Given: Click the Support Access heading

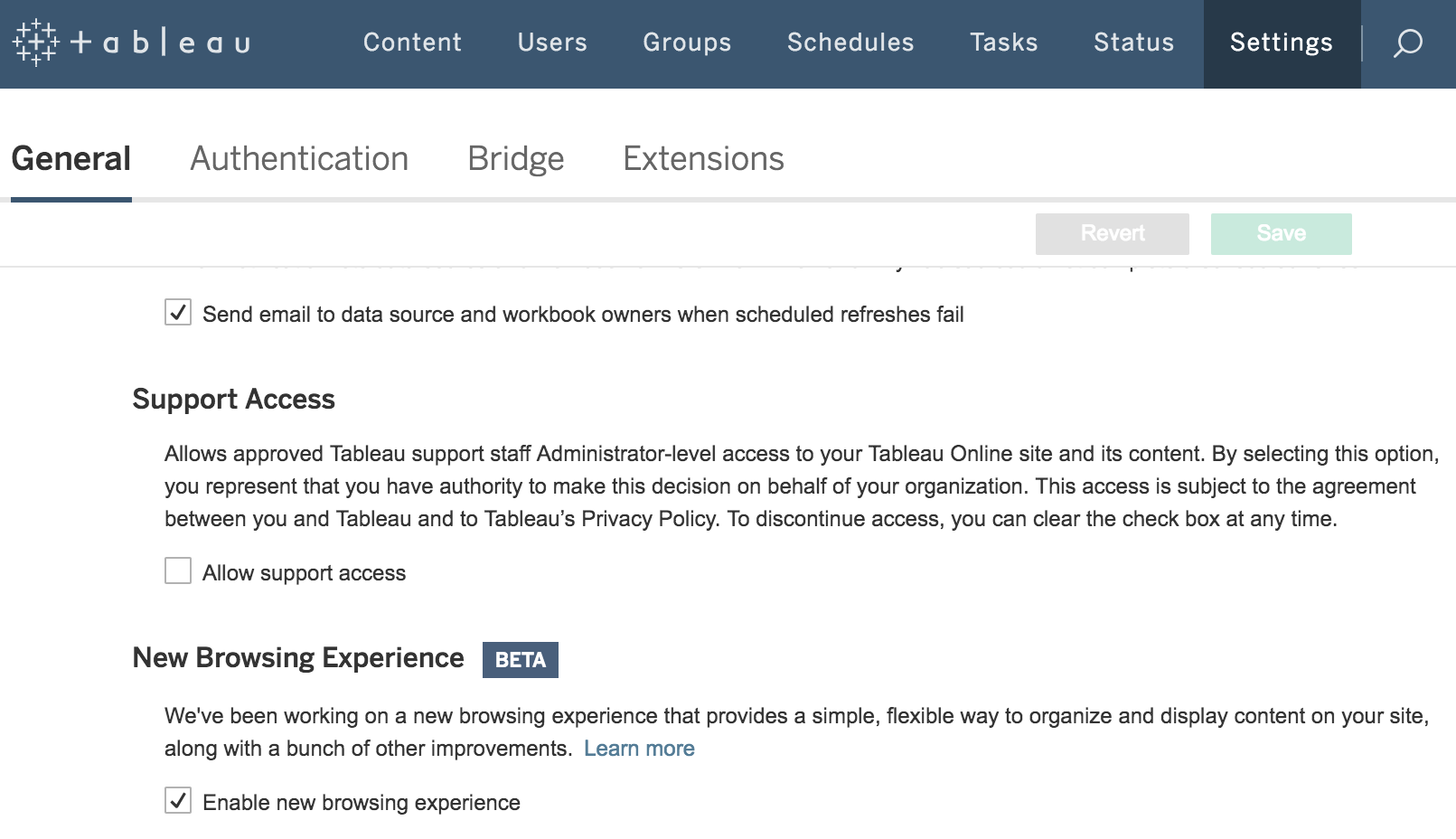Looking at the screenshot, I should [233, 400].
